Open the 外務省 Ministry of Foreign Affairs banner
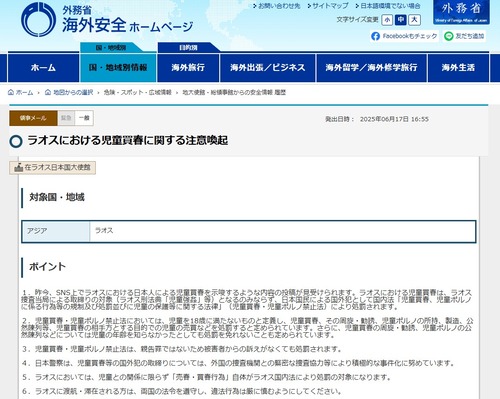The image size is (500, 399). coord(461,12)
